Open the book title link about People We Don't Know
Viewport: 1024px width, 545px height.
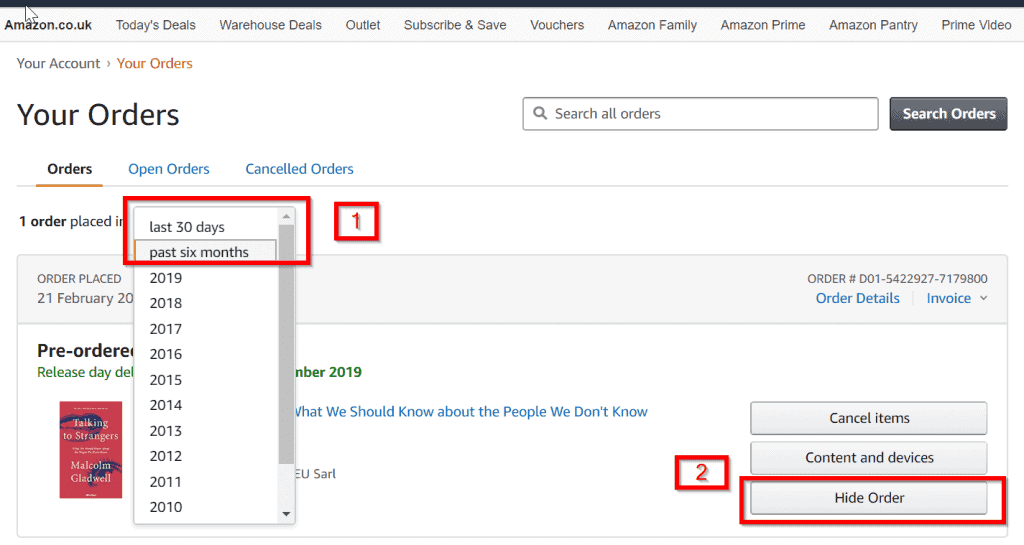(471, 412)
